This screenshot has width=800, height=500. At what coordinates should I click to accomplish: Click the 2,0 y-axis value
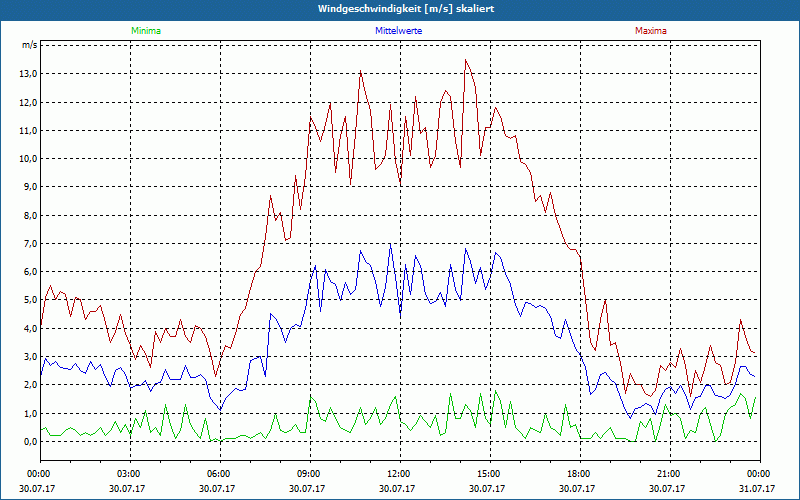coord(32,385)
